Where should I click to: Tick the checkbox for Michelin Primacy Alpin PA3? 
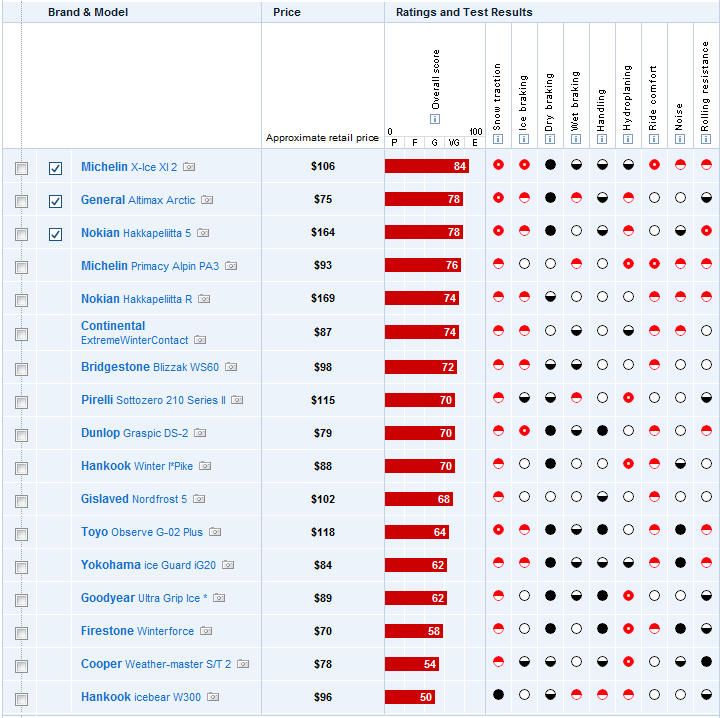click(22, 267)
